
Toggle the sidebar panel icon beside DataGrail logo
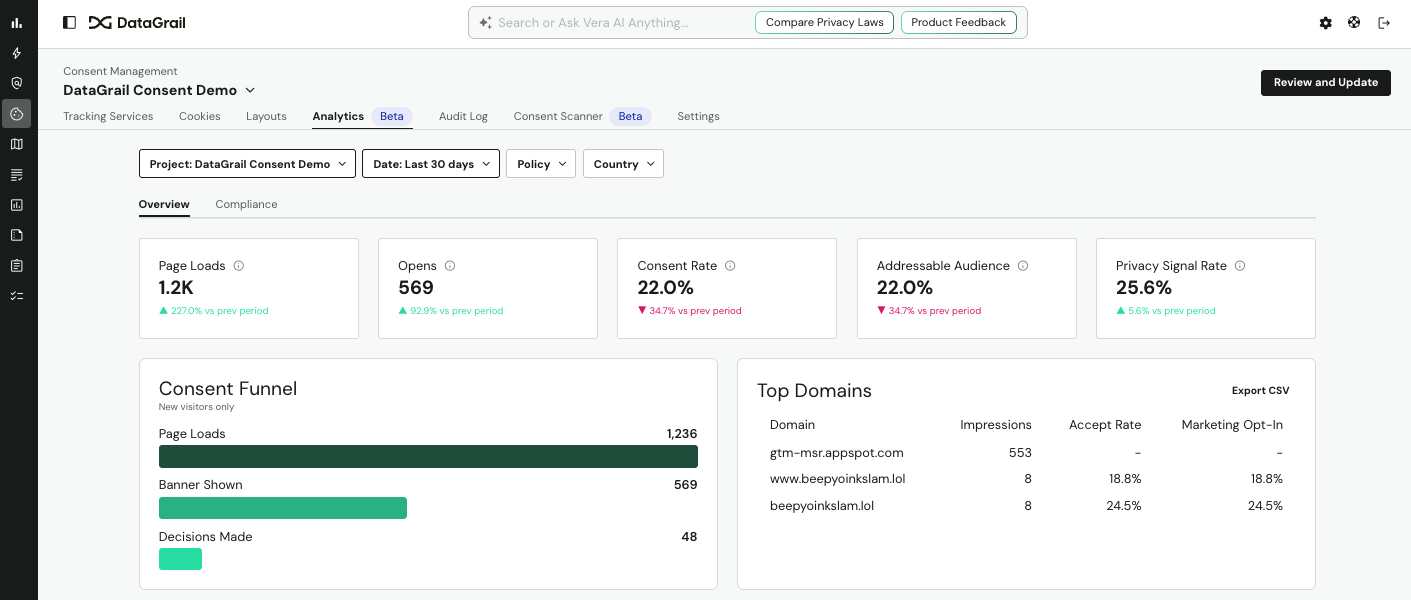tap(69, 22)
